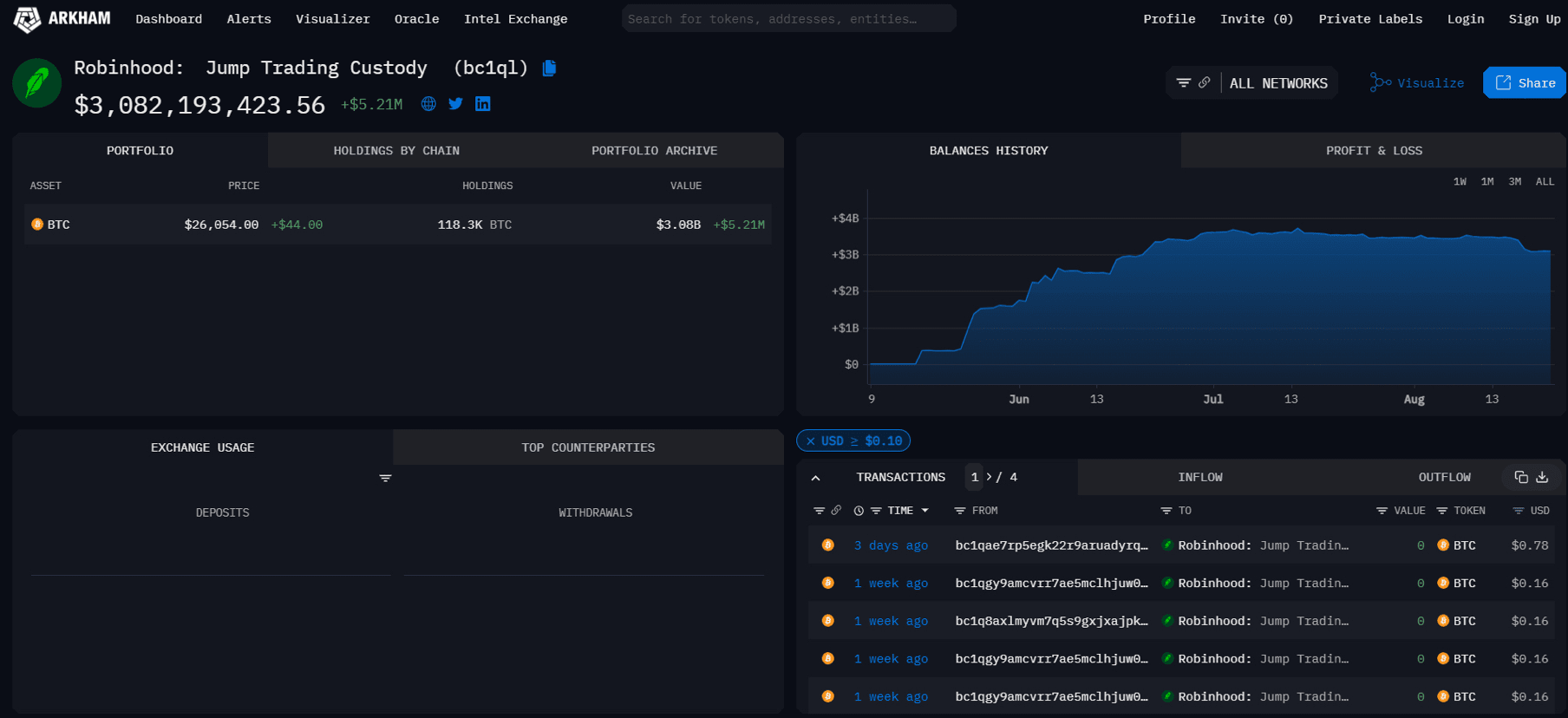Download the transactions list
1568x718 pixels.
[x=1542, y=477]
